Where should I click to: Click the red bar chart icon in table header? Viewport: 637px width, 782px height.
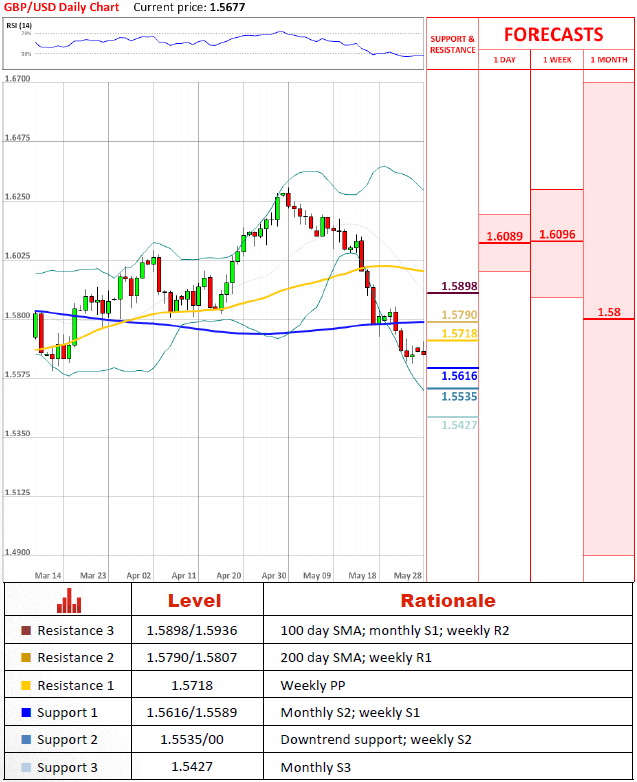click(x=69, y=600)
